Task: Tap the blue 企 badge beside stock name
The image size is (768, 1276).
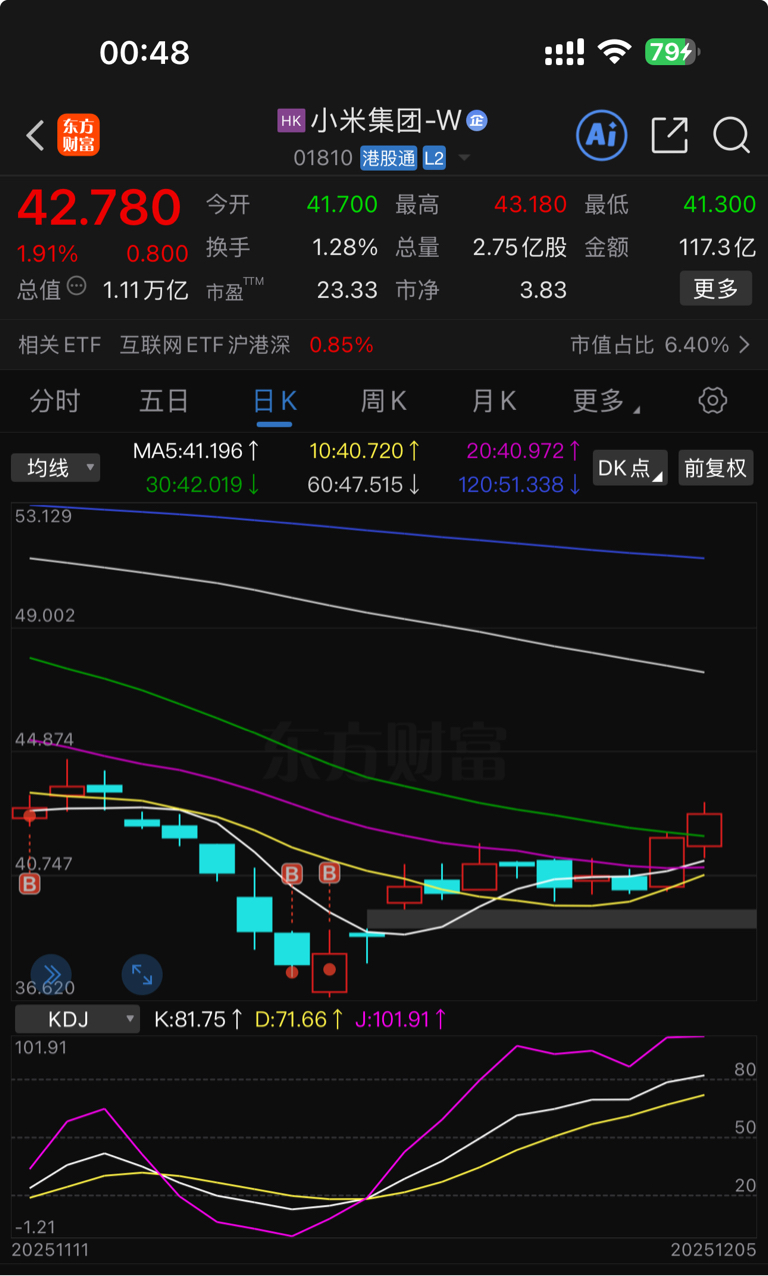Action: (477, 121)
